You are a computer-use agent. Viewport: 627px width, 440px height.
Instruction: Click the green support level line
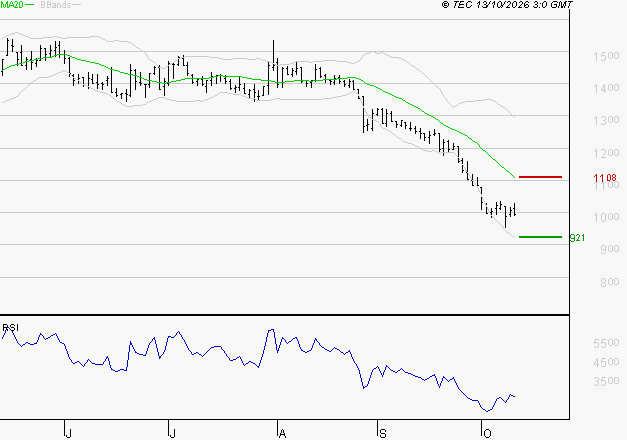(540, 237)
